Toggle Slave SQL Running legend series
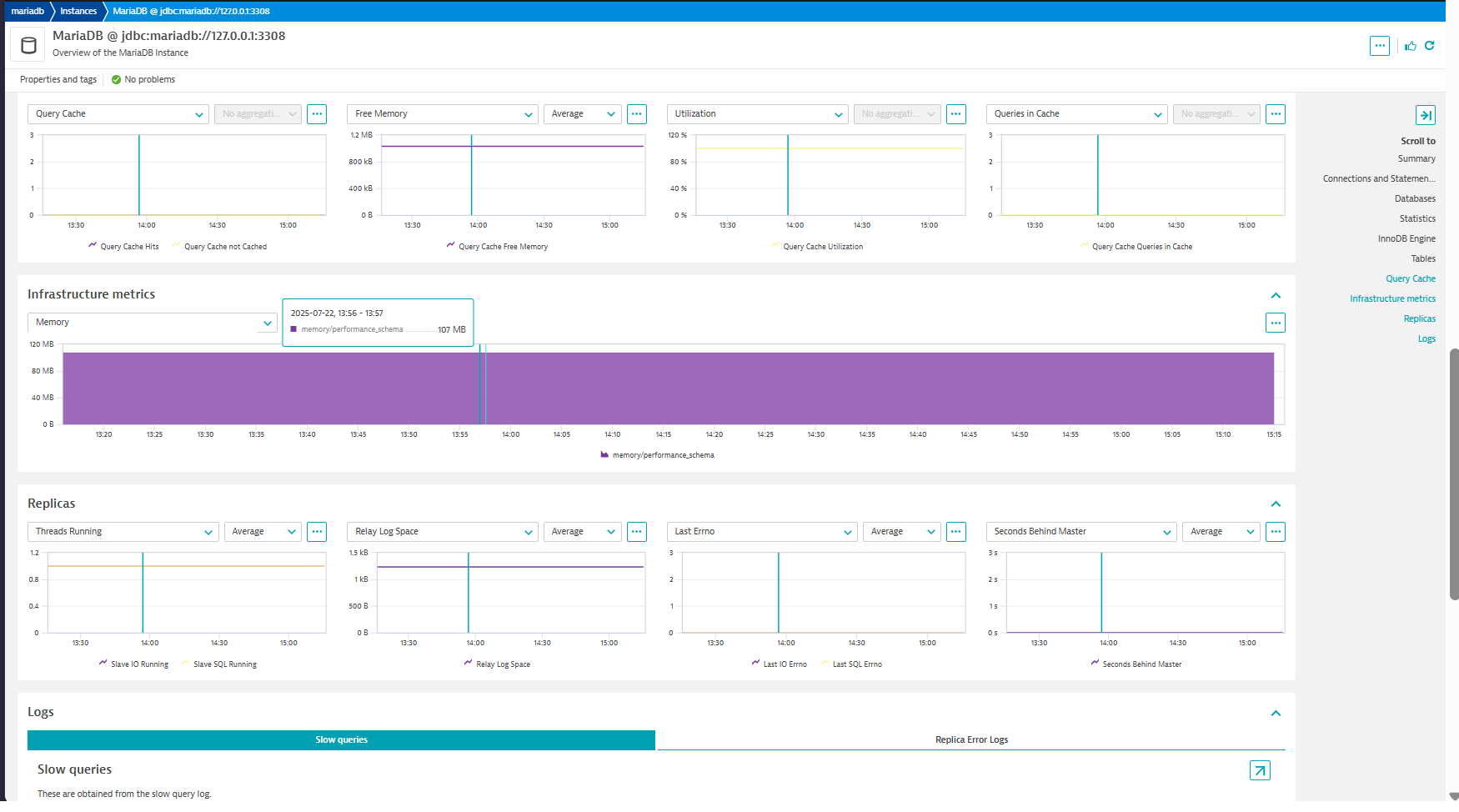Screen dimensions: 1459x812 pos(218,664)
